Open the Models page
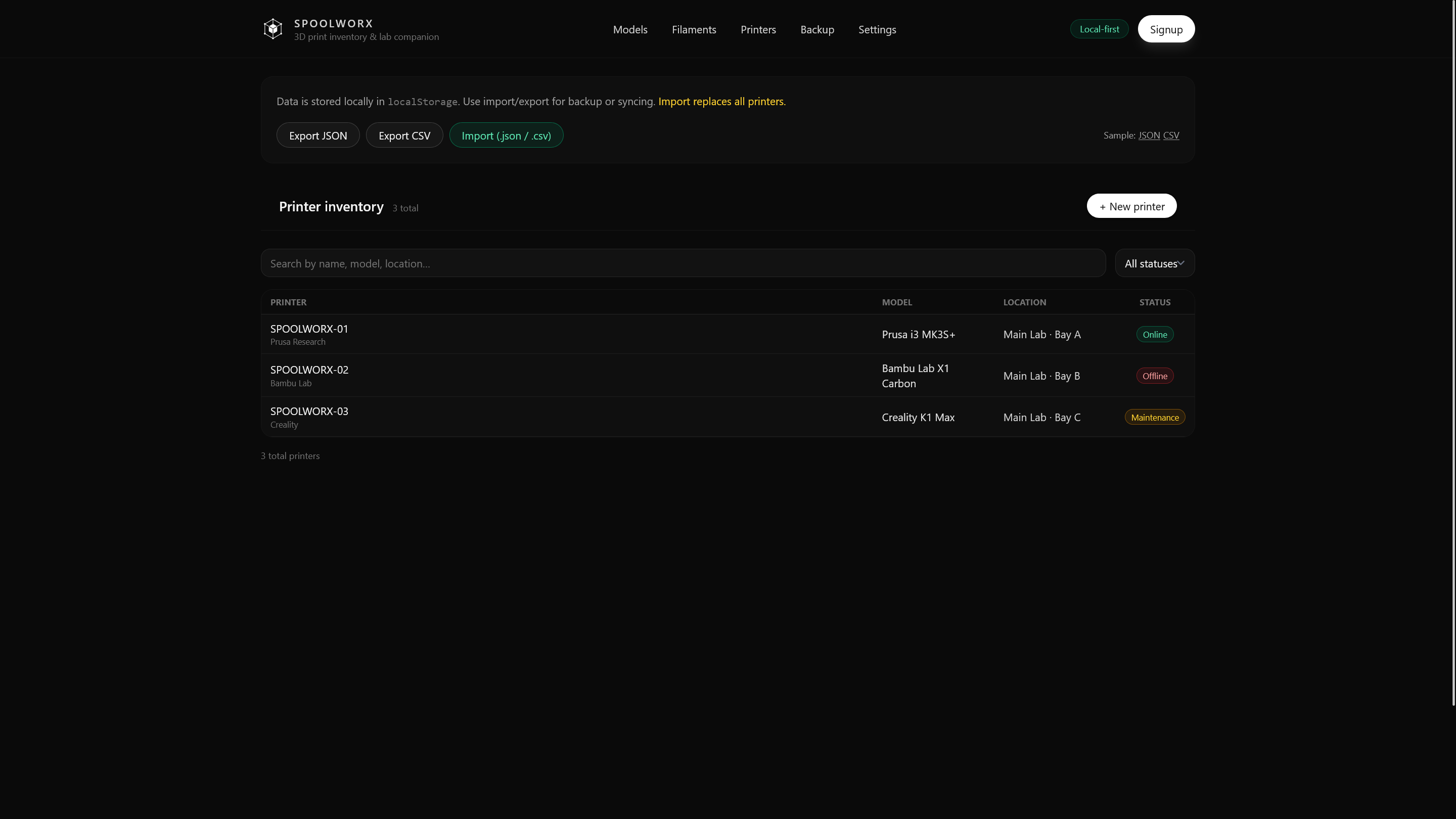Screen dimensions: 1456x819 [x=629, y=29]
